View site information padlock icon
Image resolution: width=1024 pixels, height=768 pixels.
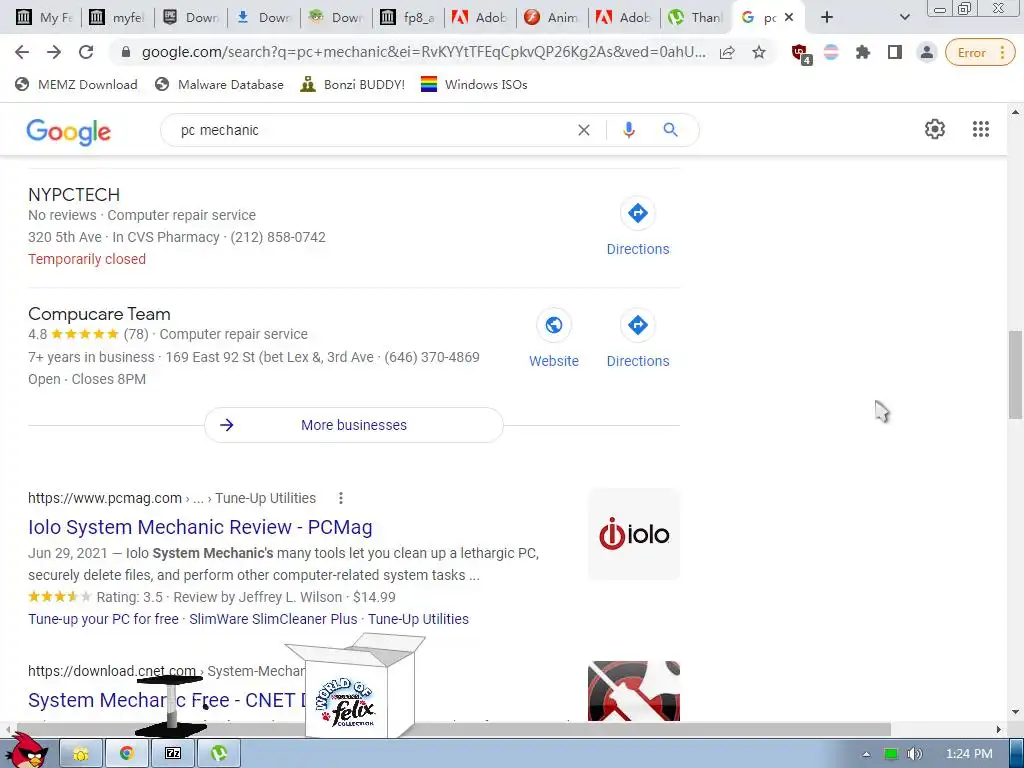pyautogui.click(x=126, y=52)
